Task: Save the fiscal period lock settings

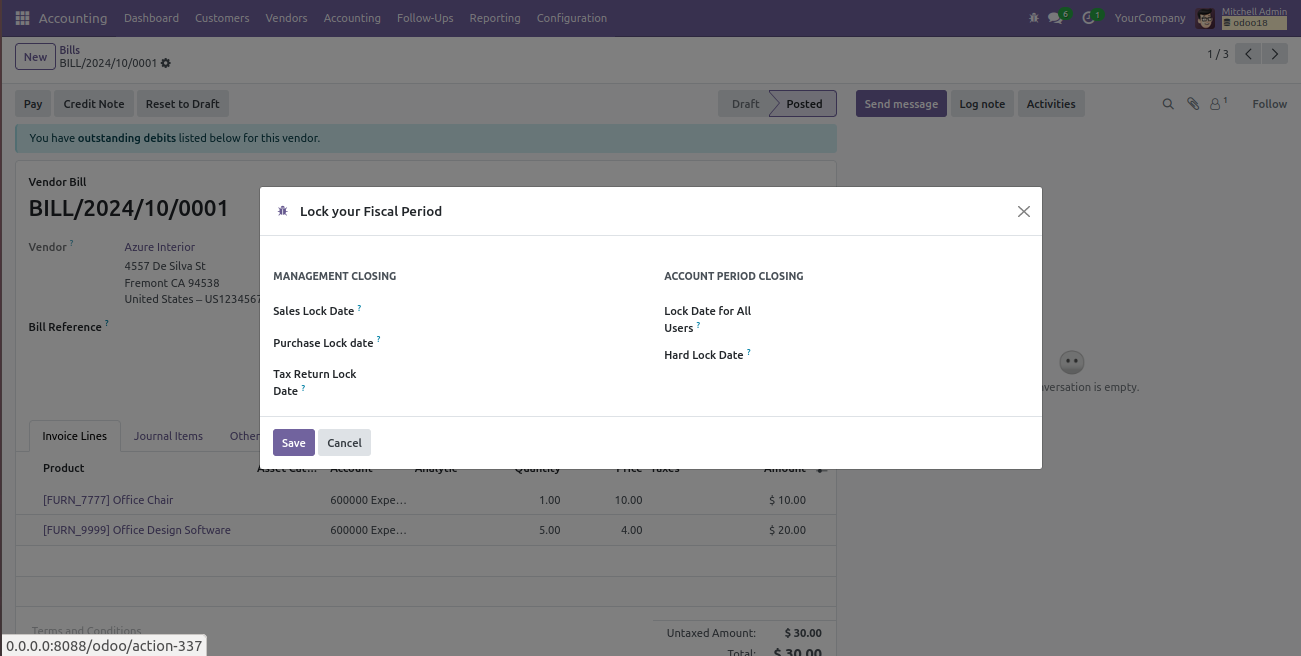Action: tap(294, 443)
